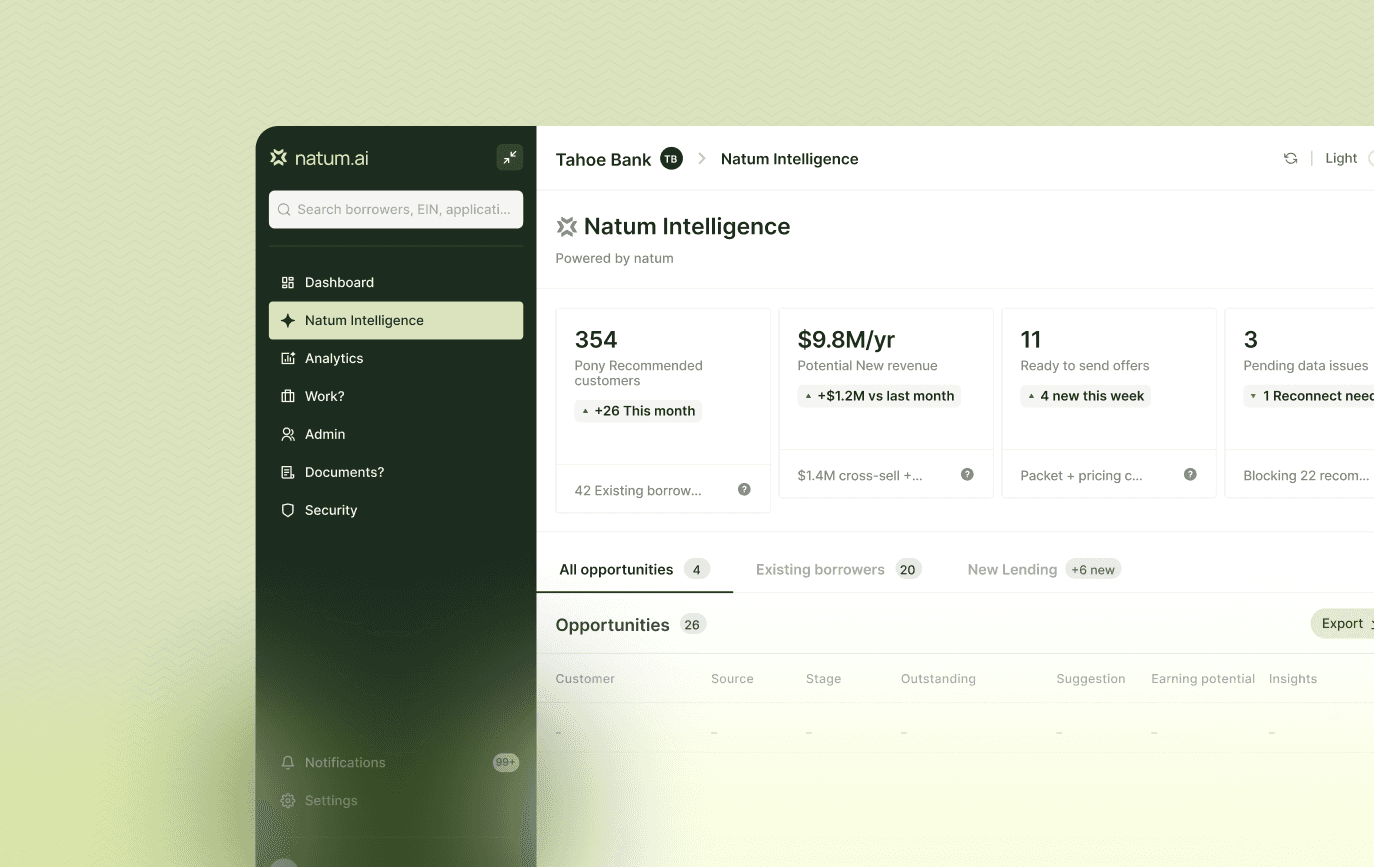Click the Outstanding column header
This screenshot has width=1374, height=867.
(x=938, y=679)
